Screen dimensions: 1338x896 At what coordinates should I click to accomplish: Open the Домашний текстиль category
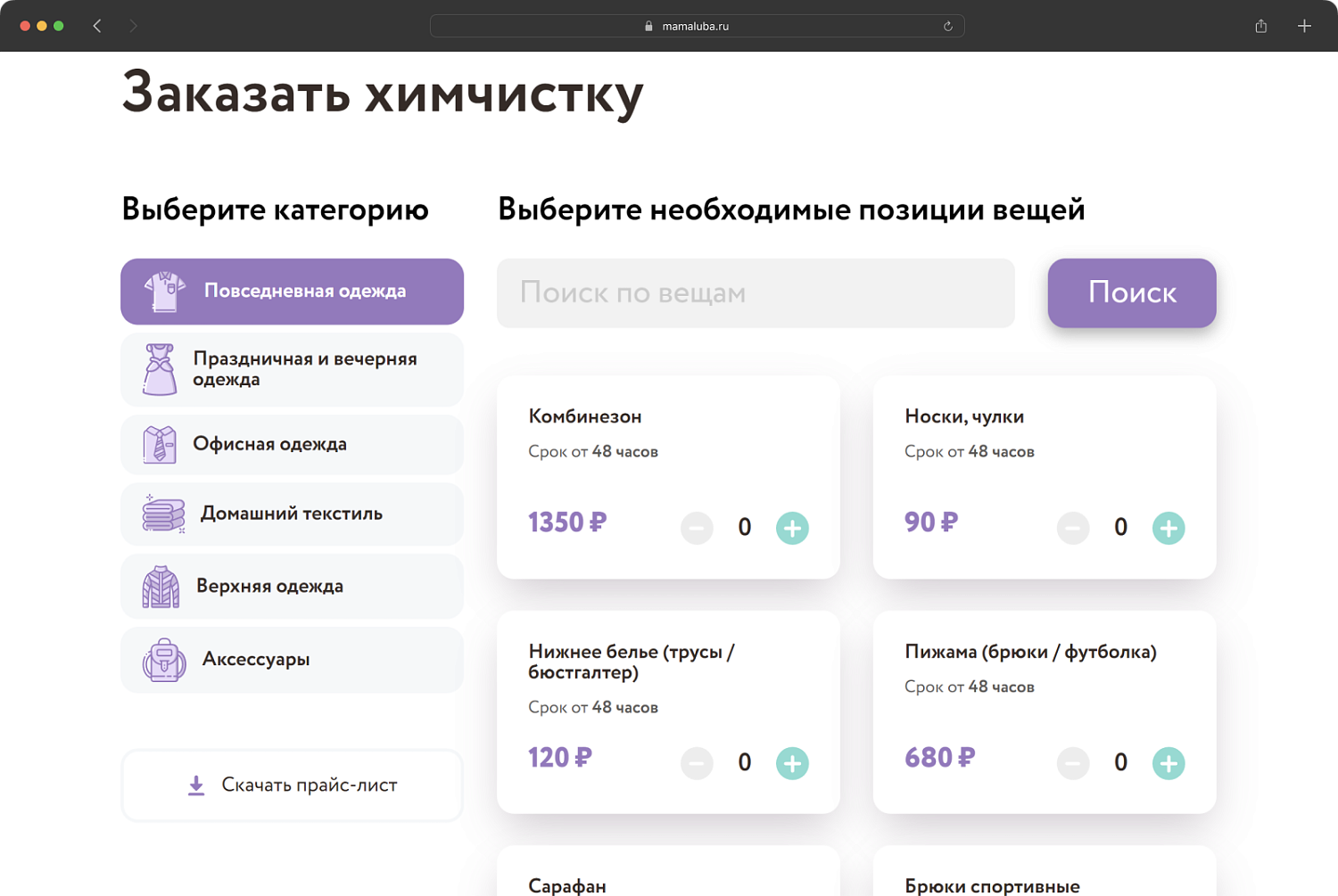[292, 514]
